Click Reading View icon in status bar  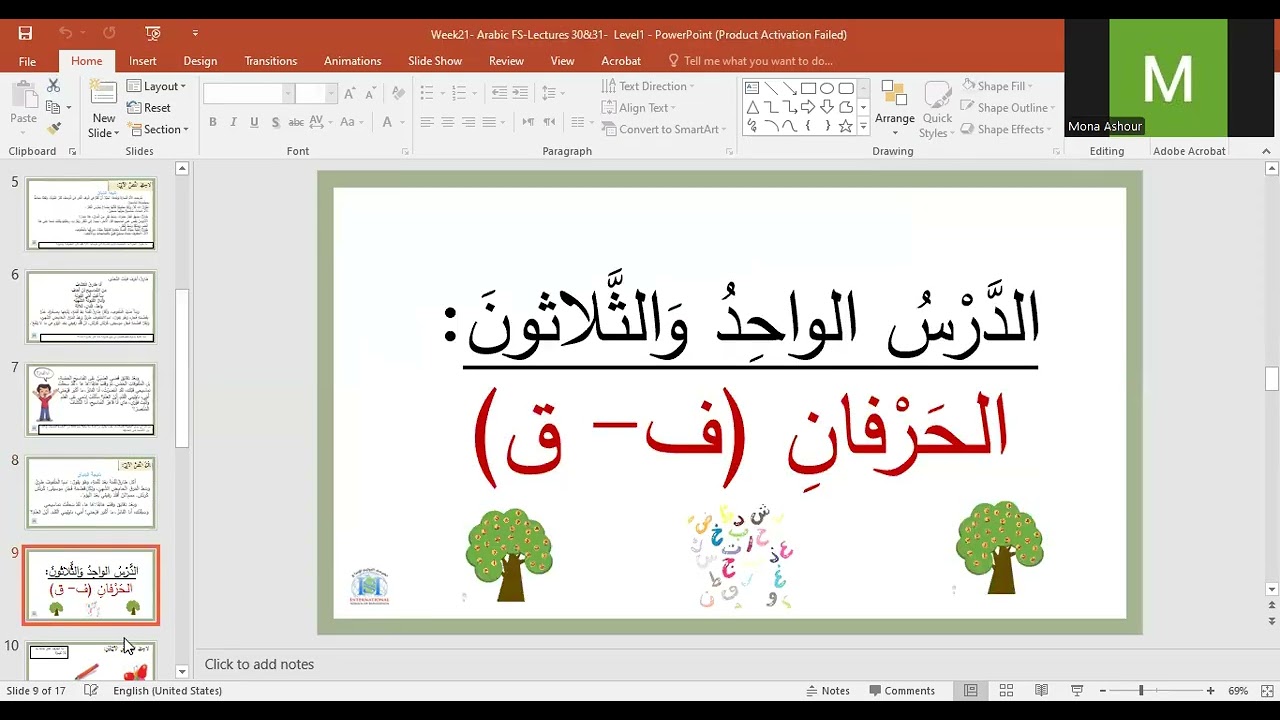point(1041,691)
